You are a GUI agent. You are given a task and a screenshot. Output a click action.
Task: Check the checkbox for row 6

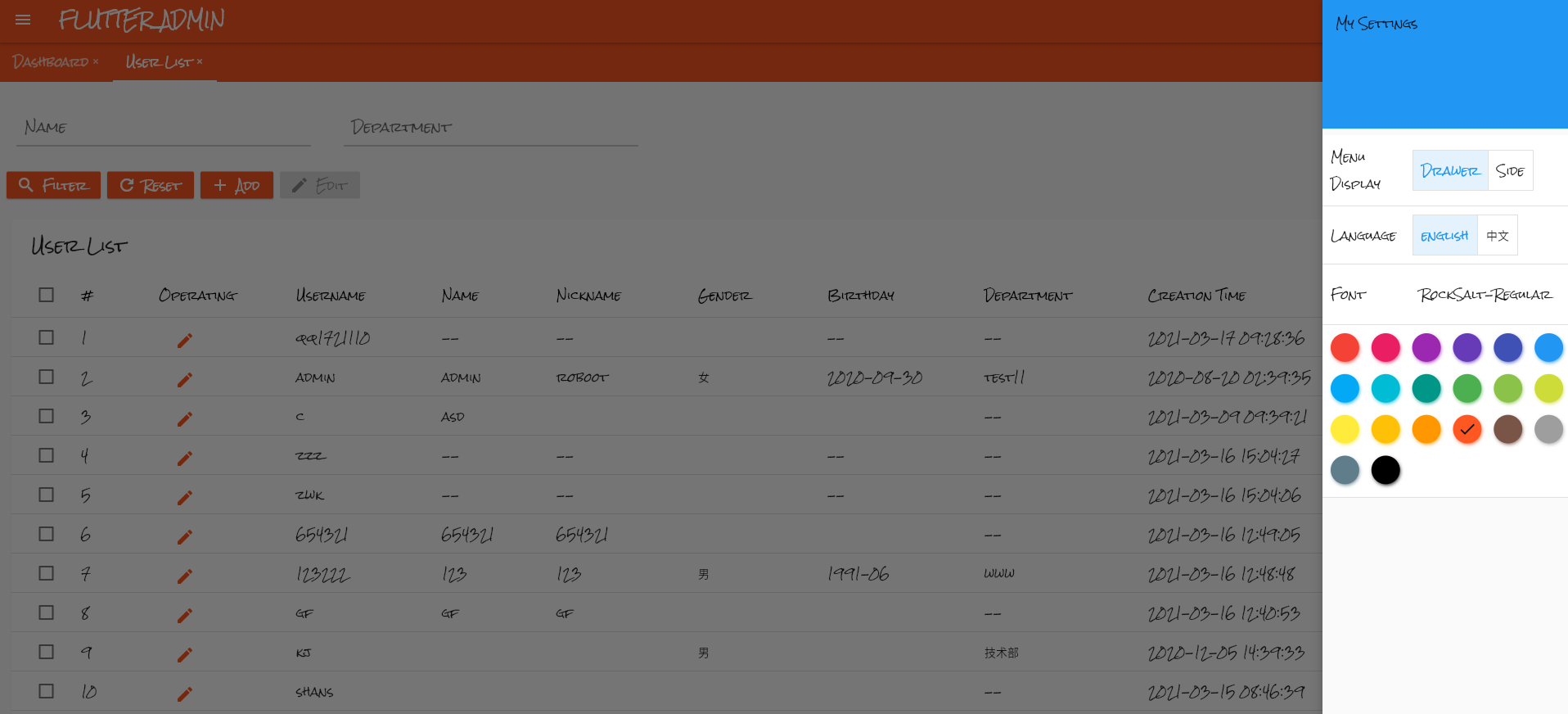tap(46, 534)
